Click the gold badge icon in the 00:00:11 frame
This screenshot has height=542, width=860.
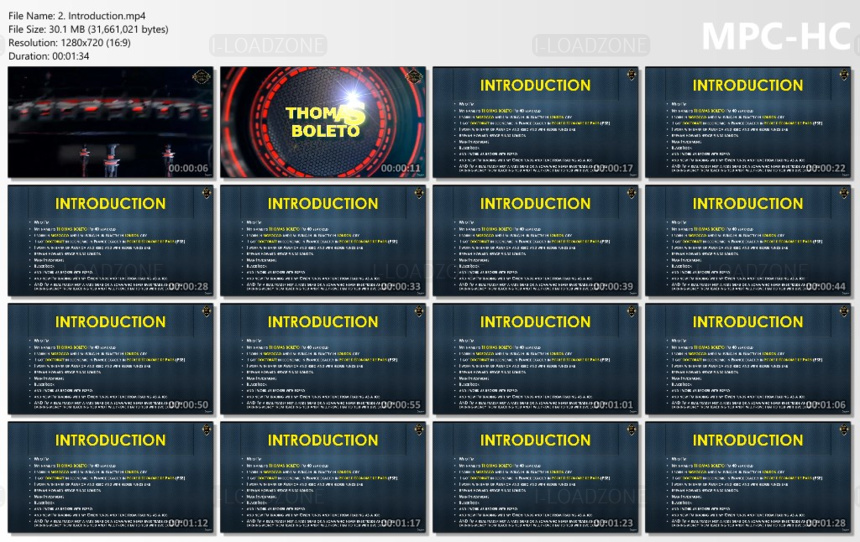pos(414,77)
